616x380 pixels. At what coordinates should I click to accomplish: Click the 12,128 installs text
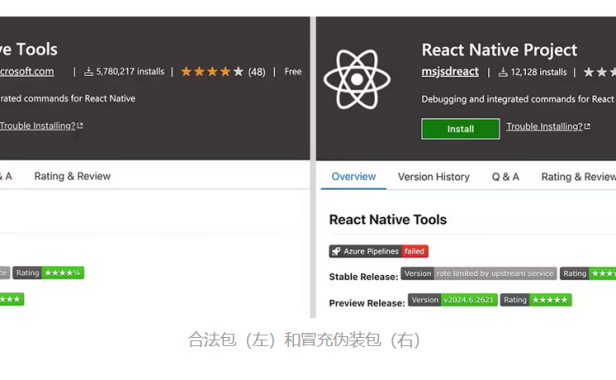539,72
